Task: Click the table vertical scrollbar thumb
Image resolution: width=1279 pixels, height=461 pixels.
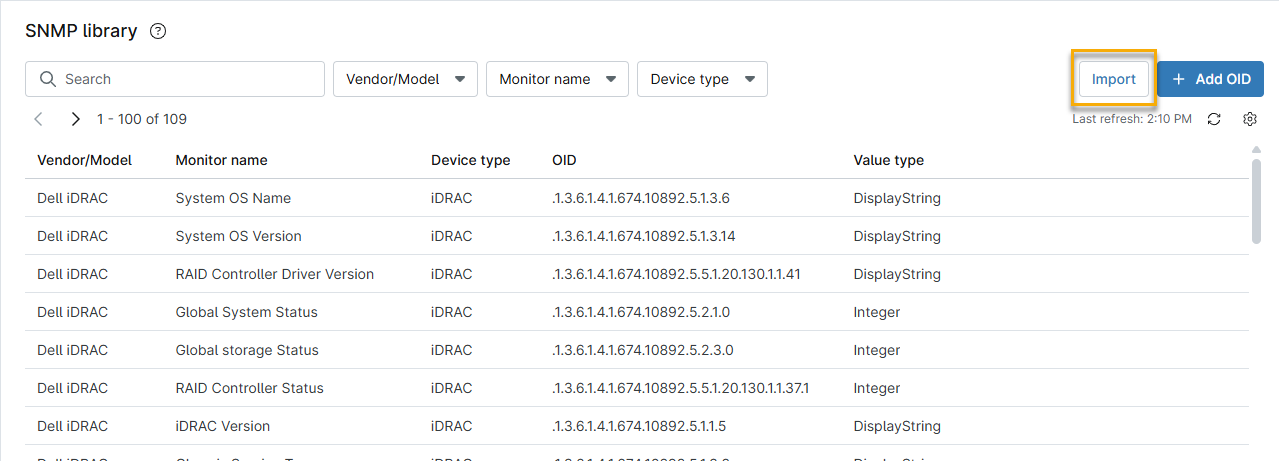Action: coord(1257,200)
